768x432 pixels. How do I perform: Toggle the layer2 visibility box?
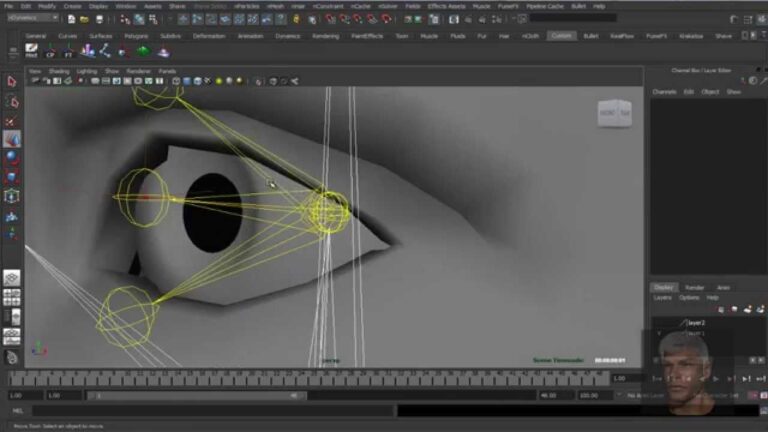(660, 324)
